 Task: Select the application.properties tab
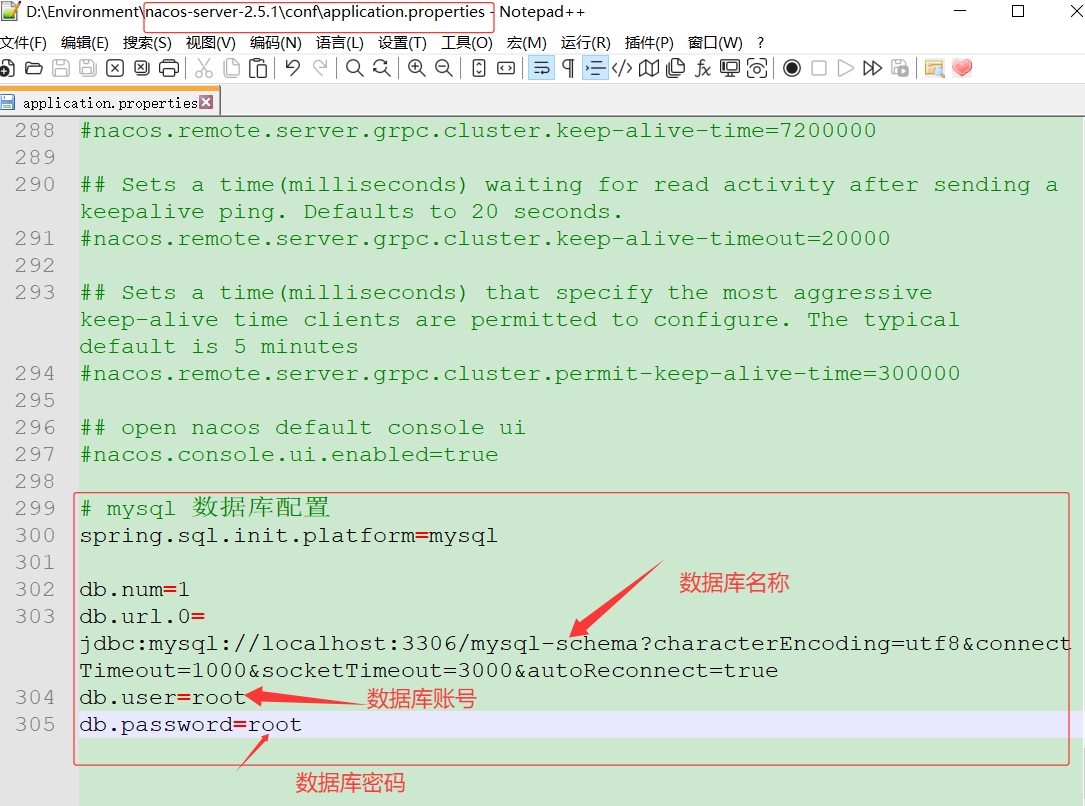pyautogui.click(x=108, y=103)
